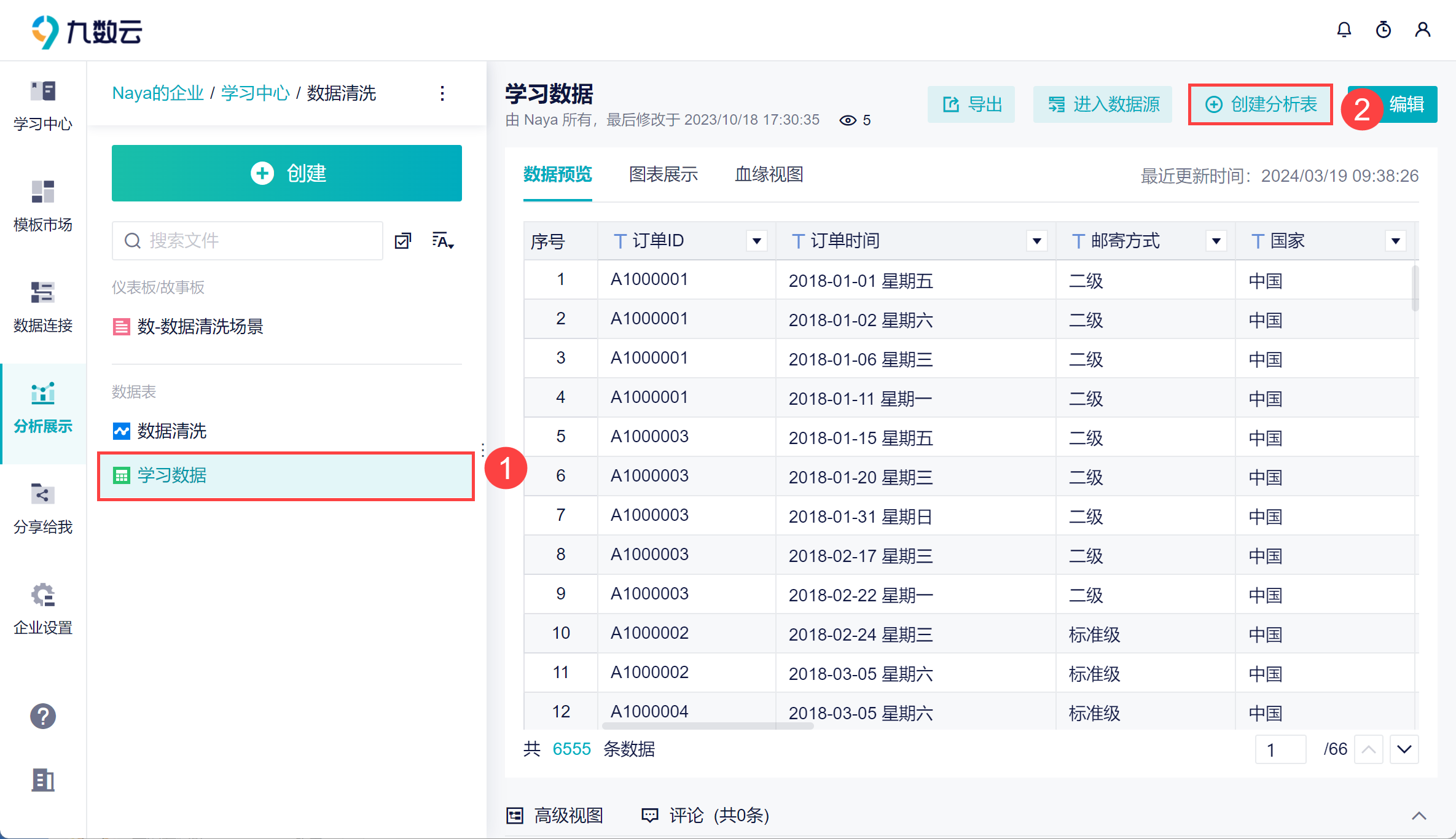This screenshot has width=1456, height=839.
Task: Collapse the bottom panel with chevron
Action: click(x=1419, y=816)
